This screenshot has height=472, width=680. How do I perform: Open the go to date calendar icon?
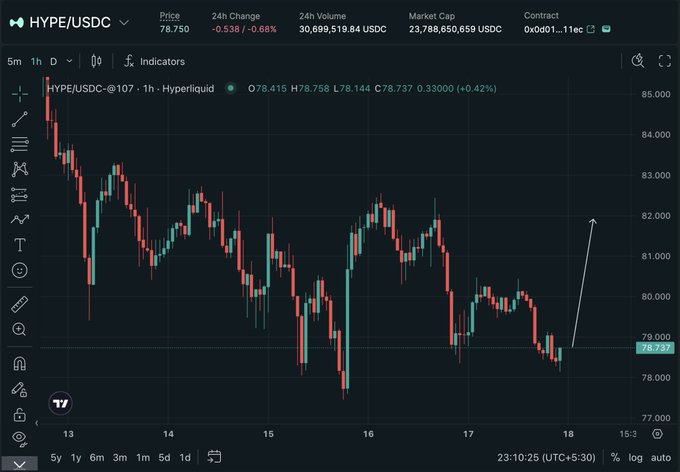point(214,457)
